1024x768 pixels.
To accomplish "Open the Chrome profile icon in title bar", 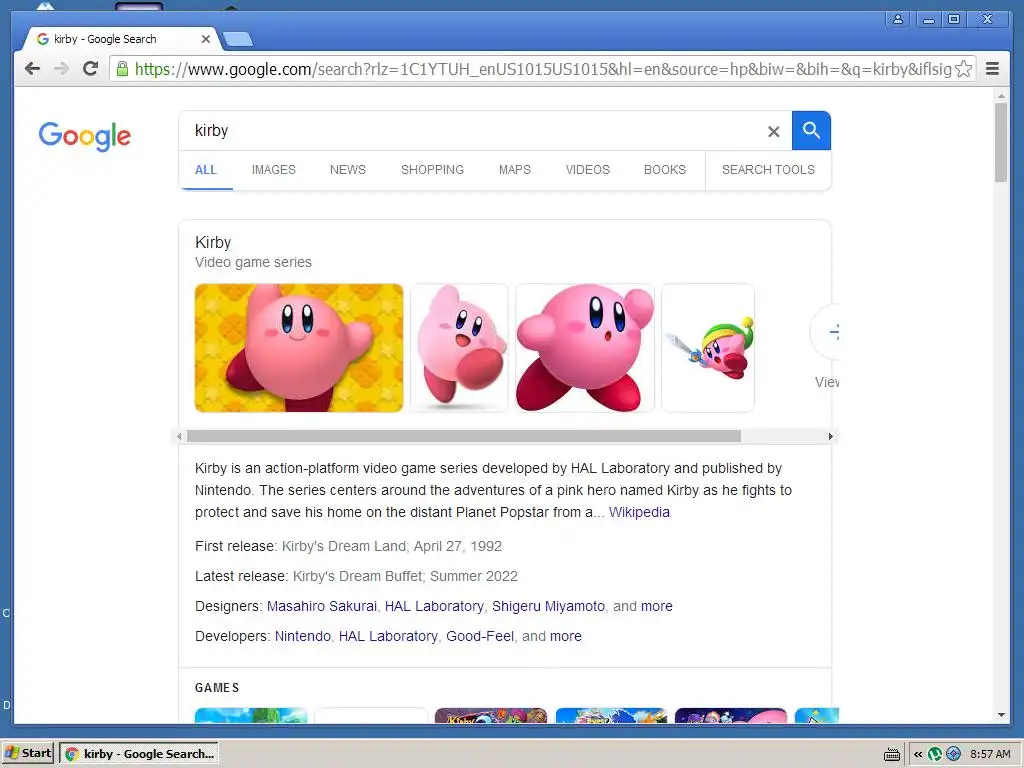I will [898, 19].
